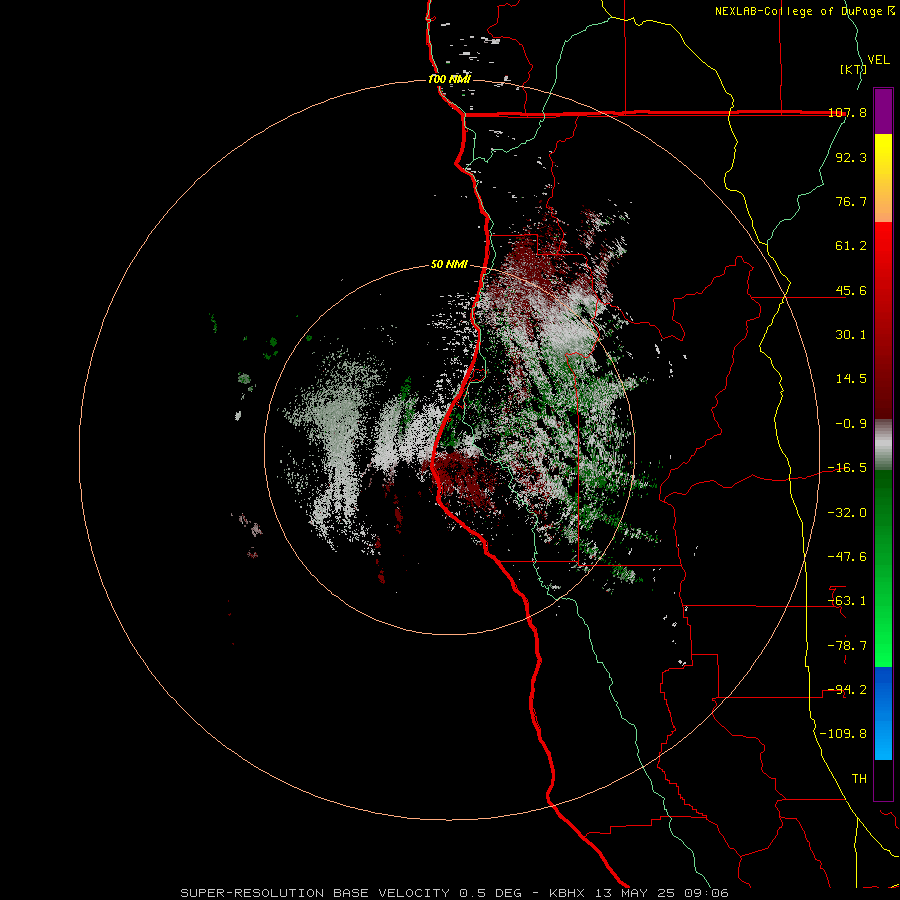900x900 pixels.
Task: Select the 45.6 velocity scale value
Action: tap(851, 290)
